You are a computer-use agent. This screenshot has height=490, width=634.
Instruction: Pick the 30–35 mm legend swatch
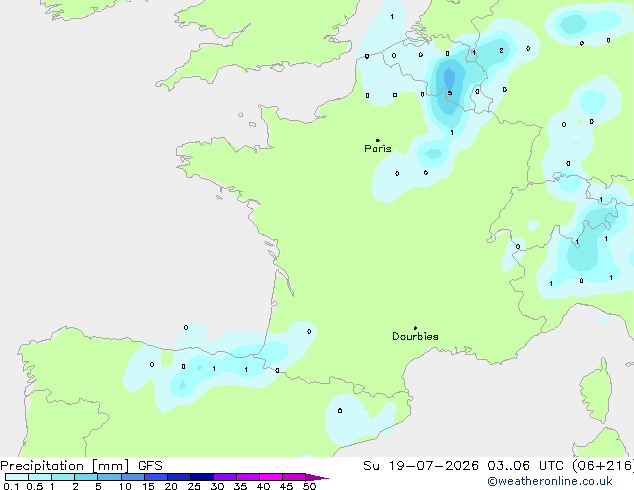pos(225,477)
